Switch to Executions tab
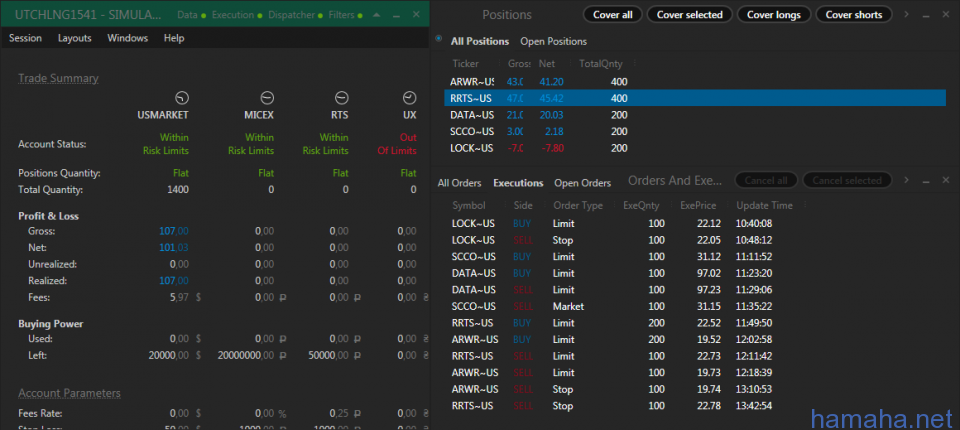Viewport: 960px width, 430px height. (x=518, y=183)
